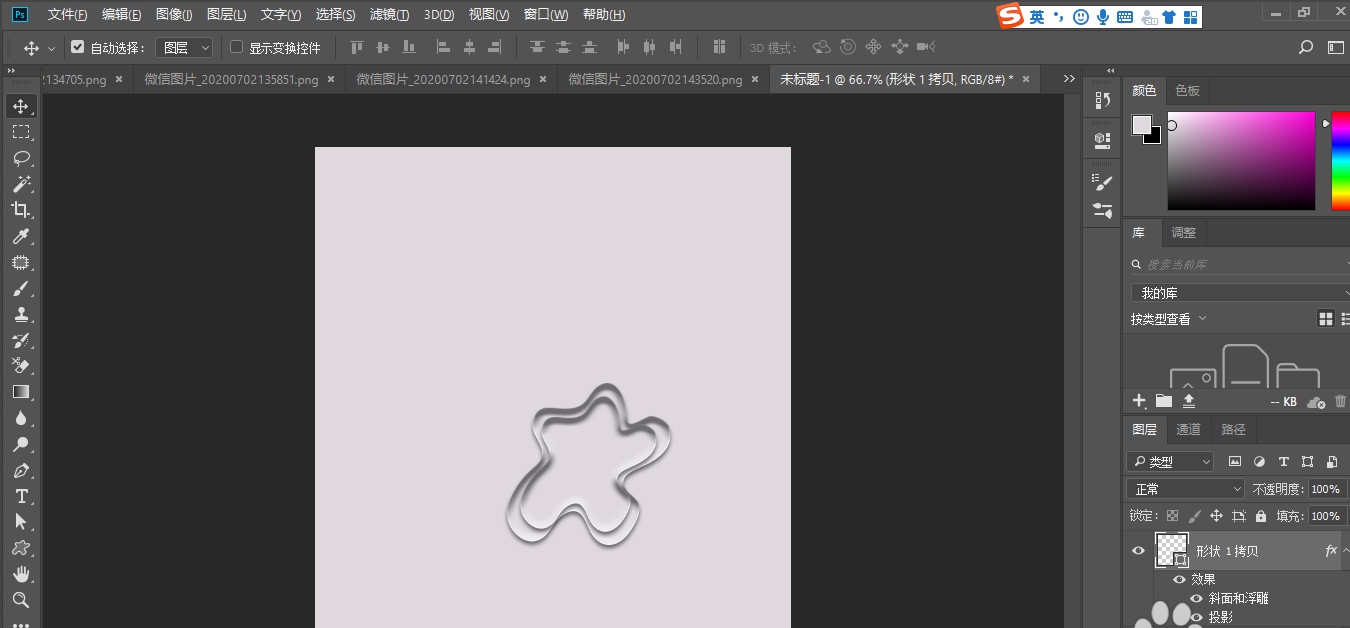Click the 搜索当前库 search field
This screenshot has width=1350, height=628.
[1240, 265]
